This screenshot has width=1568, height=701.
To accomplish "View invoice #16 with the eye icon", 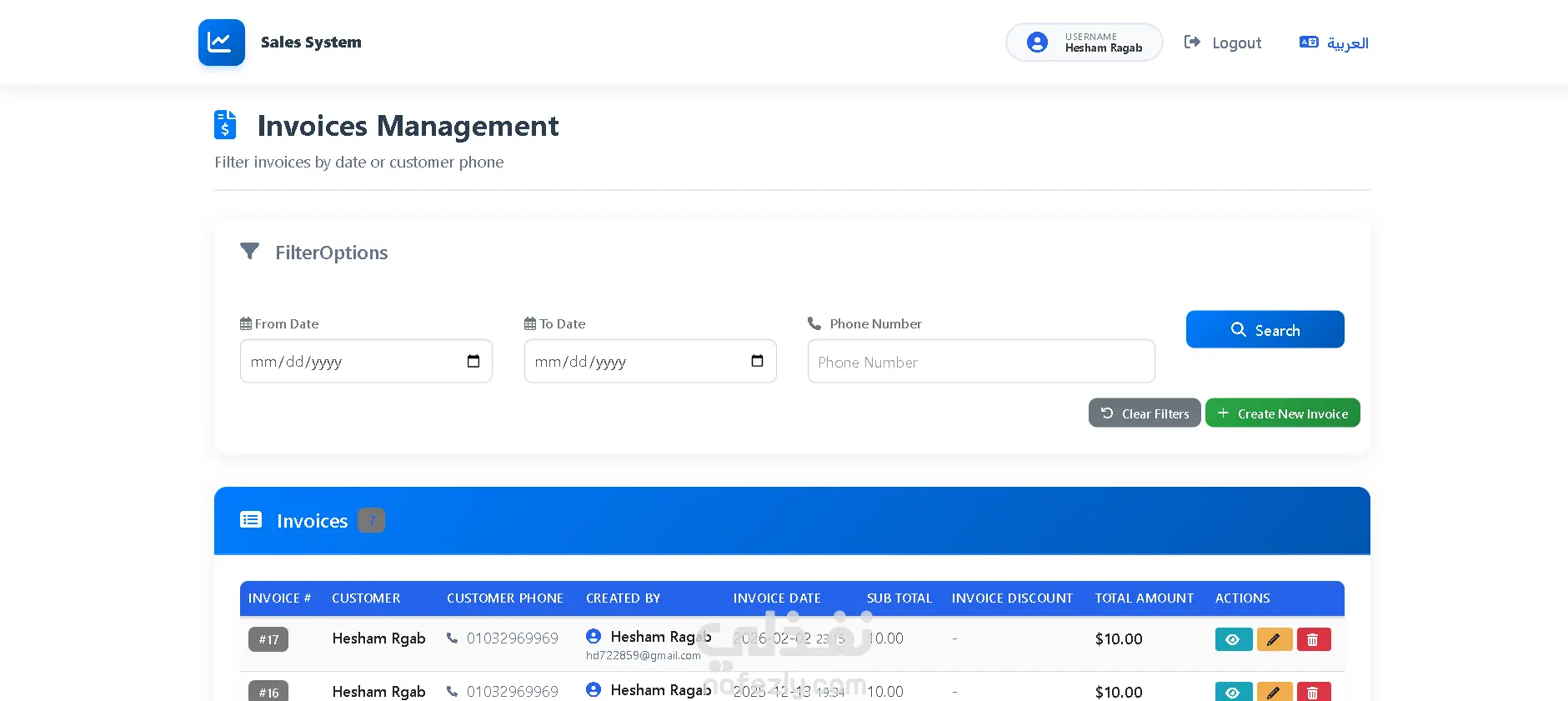I will (x=1234, y=692).
